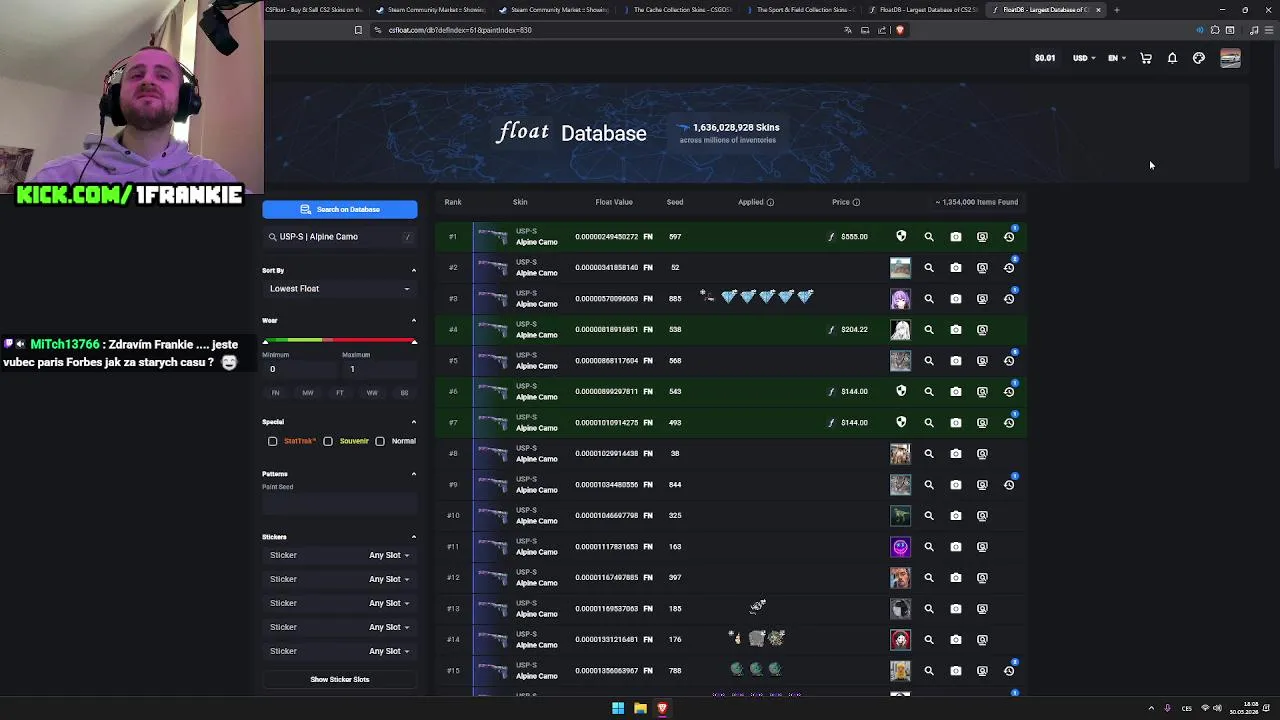Toggle the BS wear filter

click(x=404, y=393)
